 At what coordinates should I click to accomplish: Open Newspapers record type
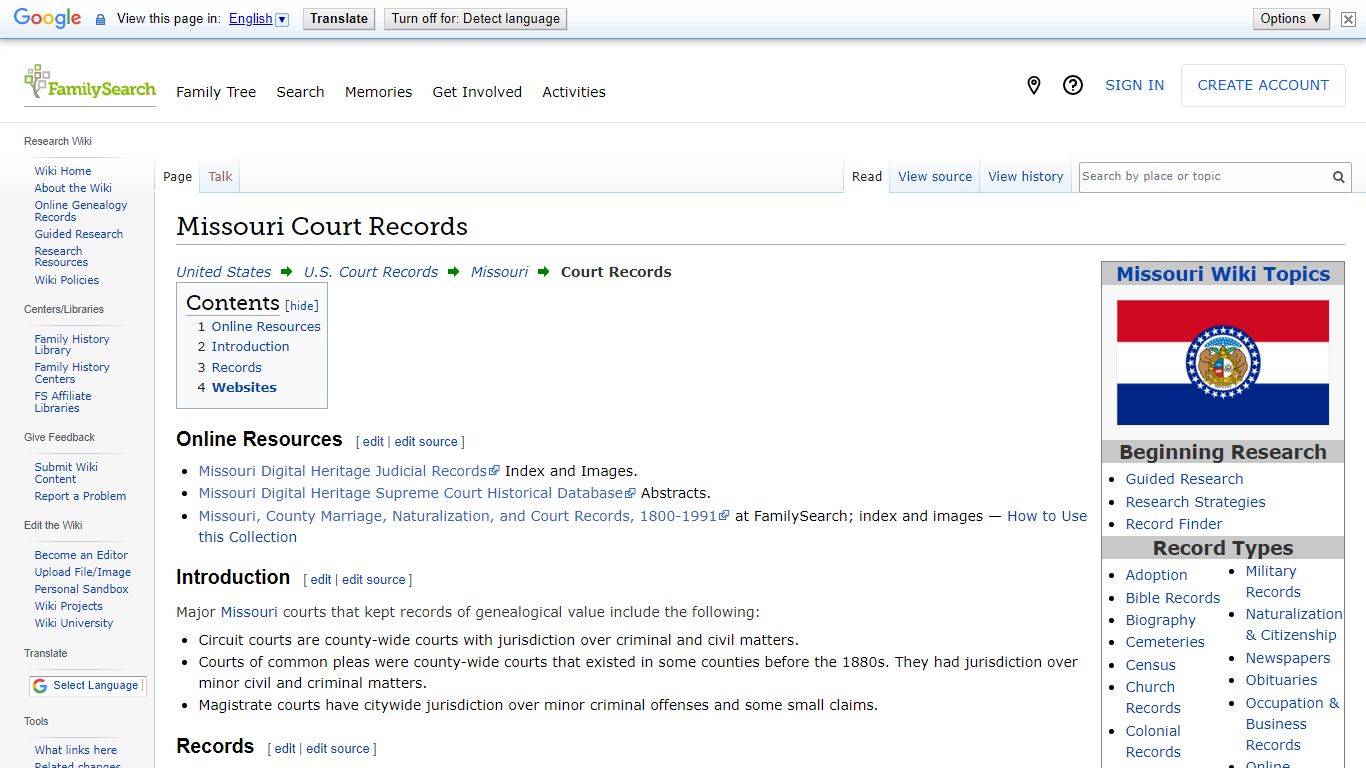click(x=1288, y=658)
